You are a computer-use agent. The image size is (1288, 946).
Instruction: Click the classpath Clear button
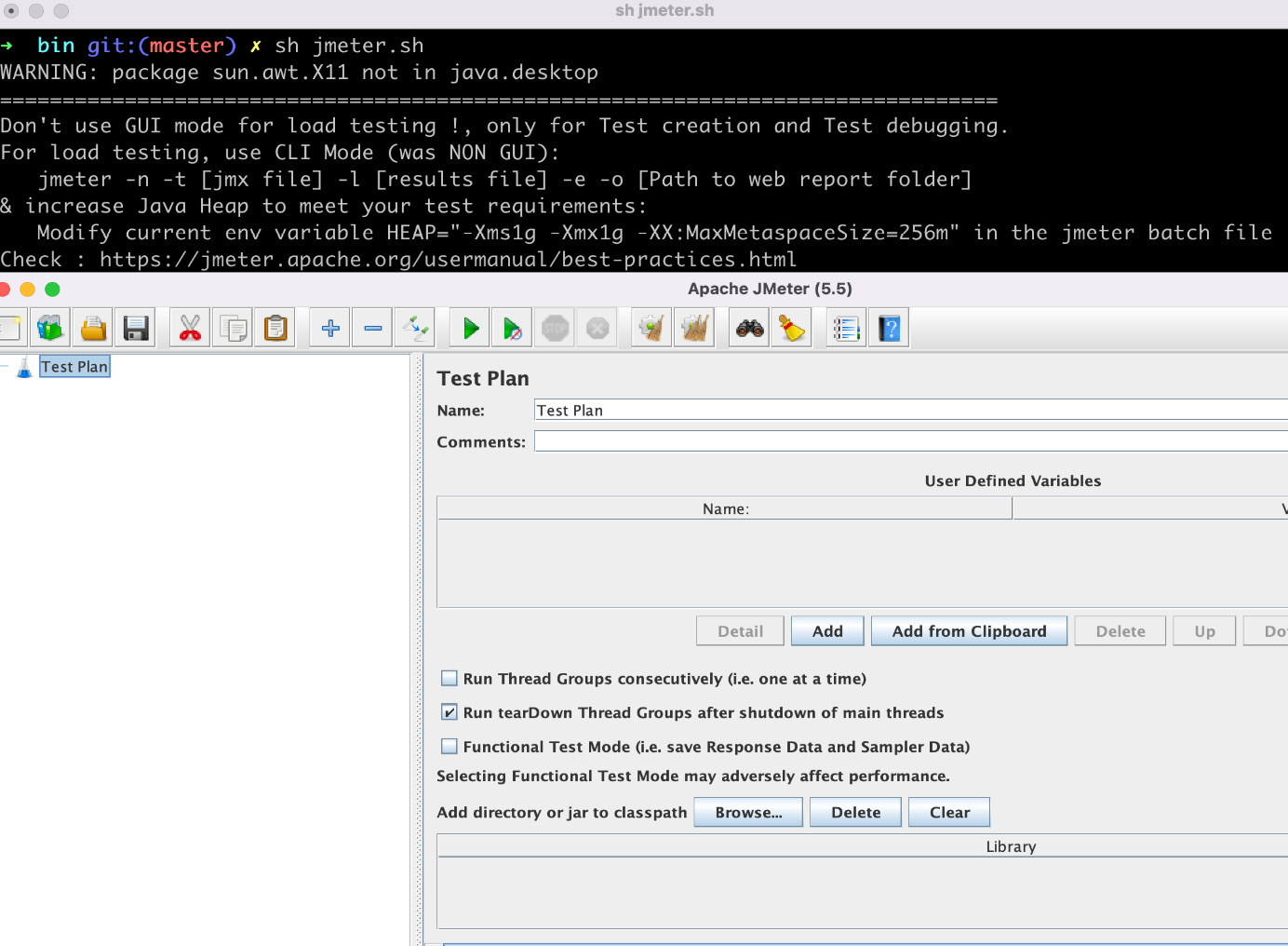[949, 812]
